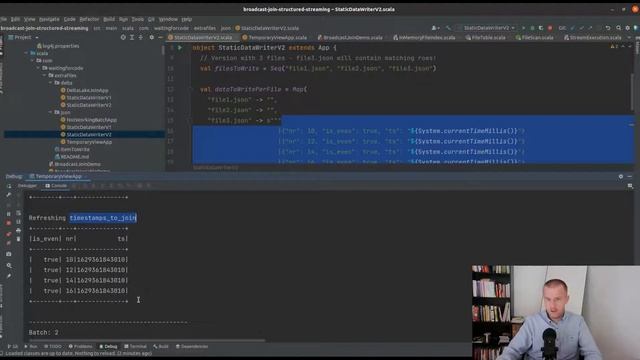Switch to the BroadcastJoinDemo.scala editor tab

point(350,38)
